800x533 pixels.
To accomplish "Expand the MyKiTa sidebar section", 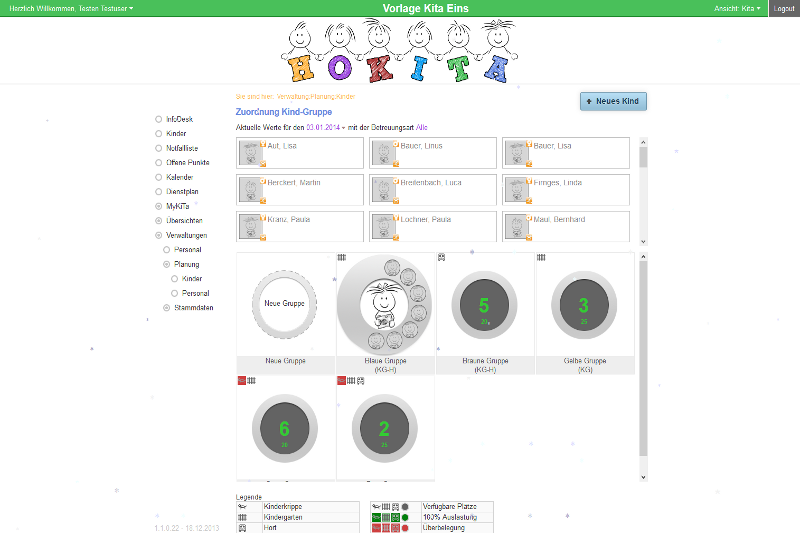I will pos(159,206).
